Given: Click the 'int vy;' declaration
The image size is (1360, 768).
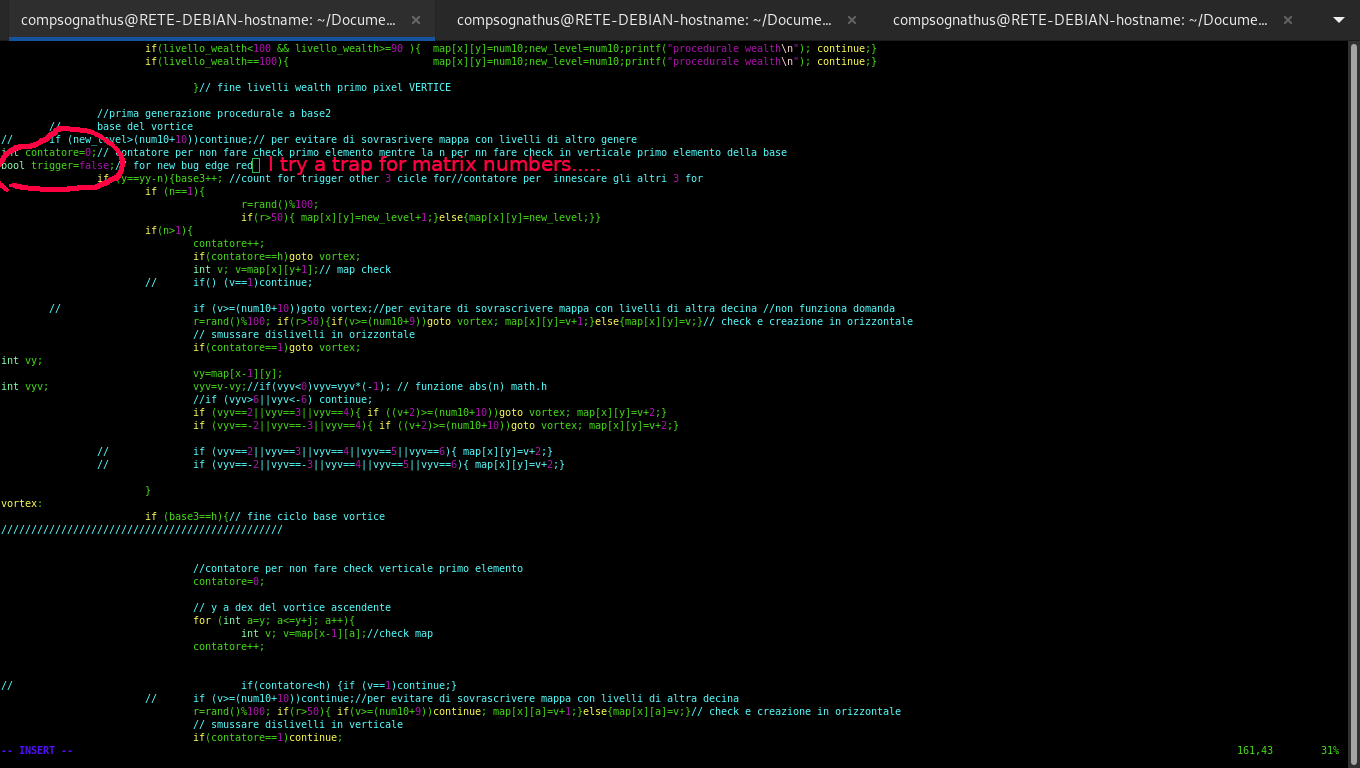Looking at the screenshot, I should coord(22,361).
